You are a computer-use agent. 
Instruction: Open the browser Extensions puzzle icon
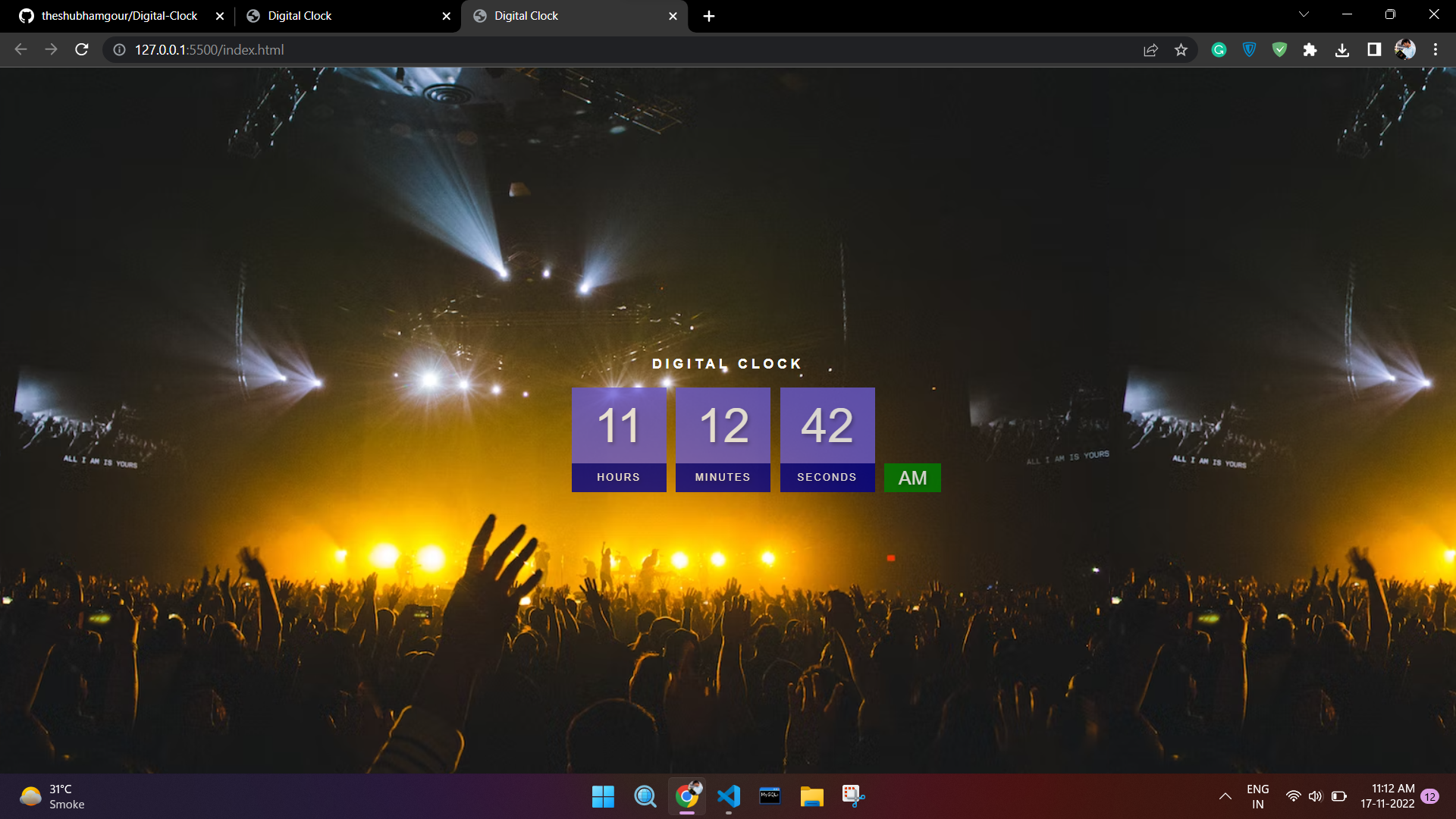(1311, 49)
